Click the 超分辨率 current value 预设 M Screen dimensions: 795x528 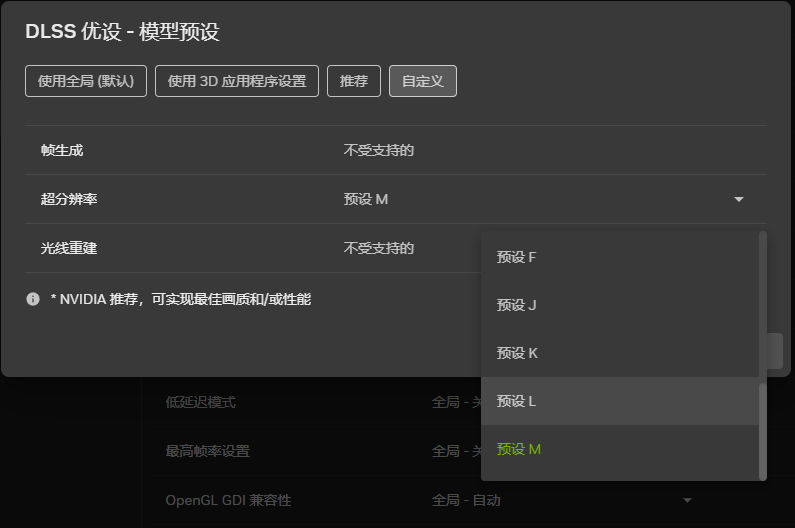pos(366,199)
